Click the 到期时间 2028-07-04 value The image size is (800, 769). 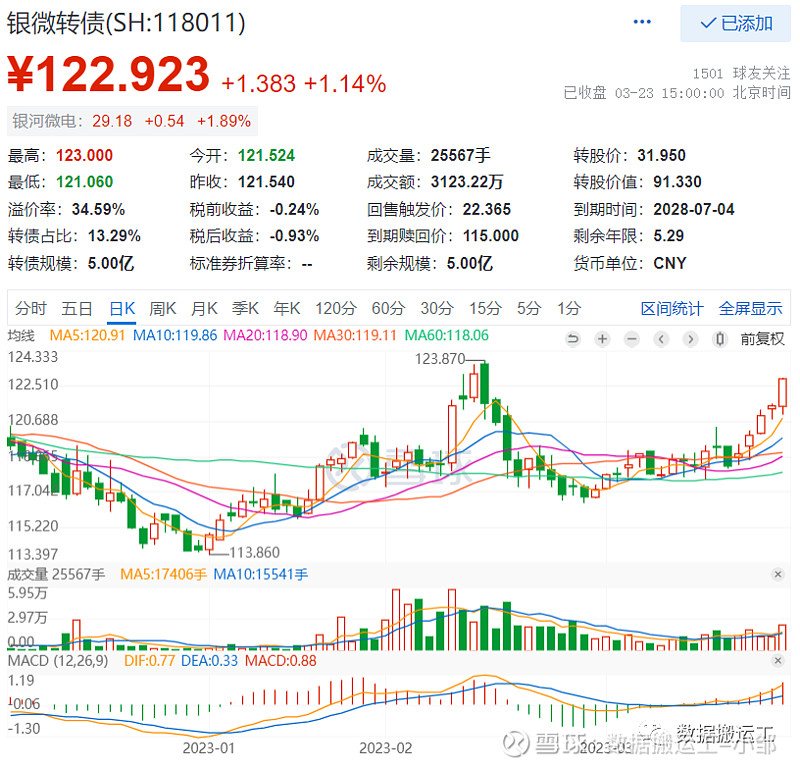694,209
